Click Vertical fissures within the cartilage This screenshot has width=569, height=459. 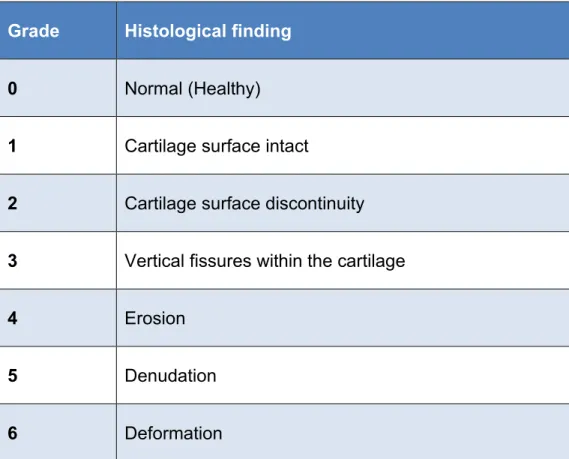click(x=265, y=261)
